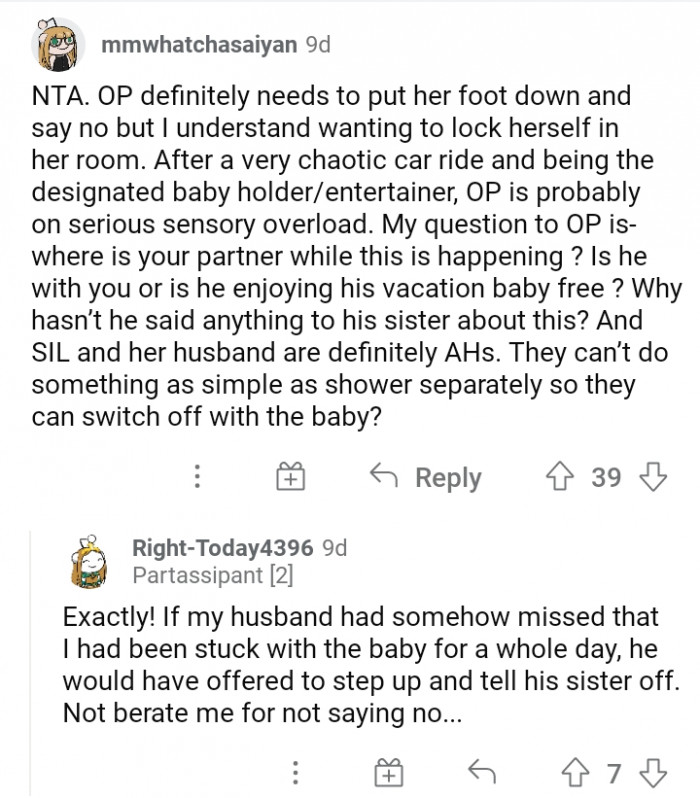Open more options on mmwhatchasaiyan's comment
The height and width of the screenshot is (798, 700).
click(x=199, y=477)
